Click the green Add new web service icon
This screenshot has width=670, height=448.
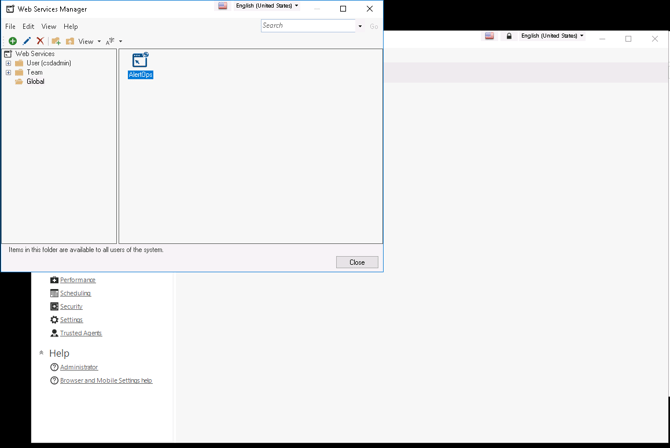click(x=13, y=41)
